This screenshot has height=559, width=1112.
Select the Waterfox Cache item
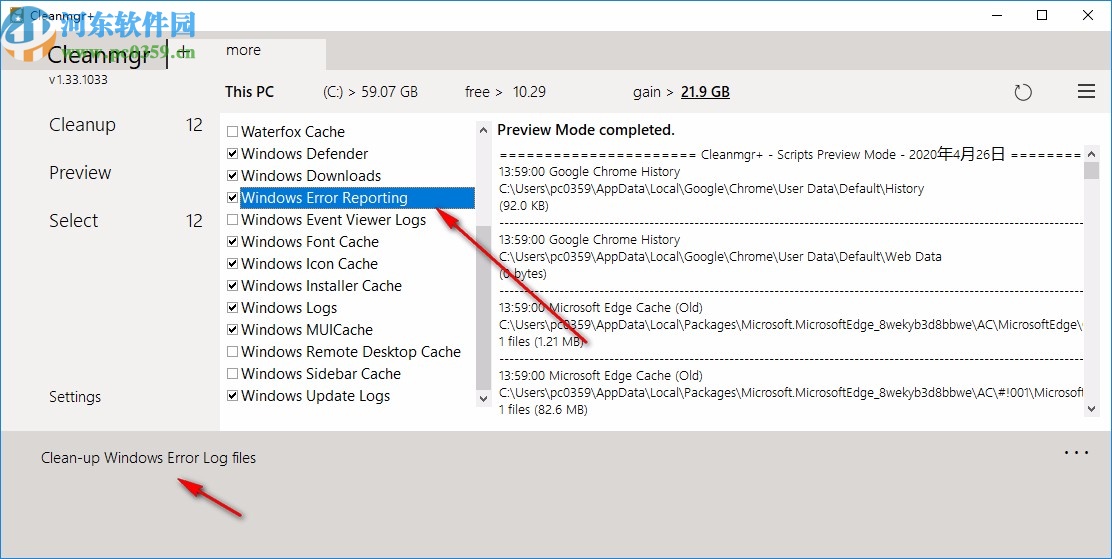coord(293,132)
